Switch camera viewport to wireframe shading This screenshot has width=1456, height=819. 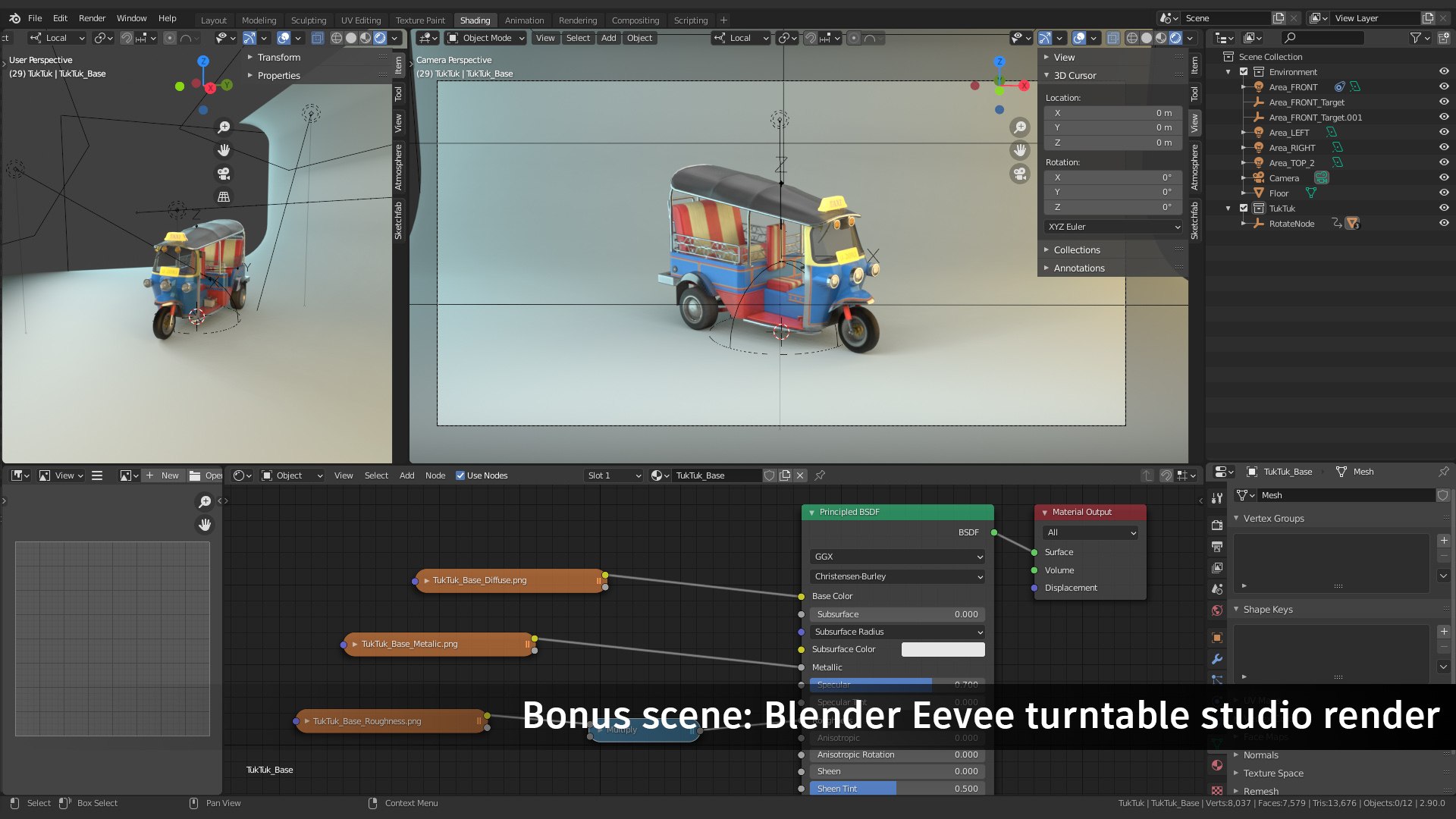1132,38
